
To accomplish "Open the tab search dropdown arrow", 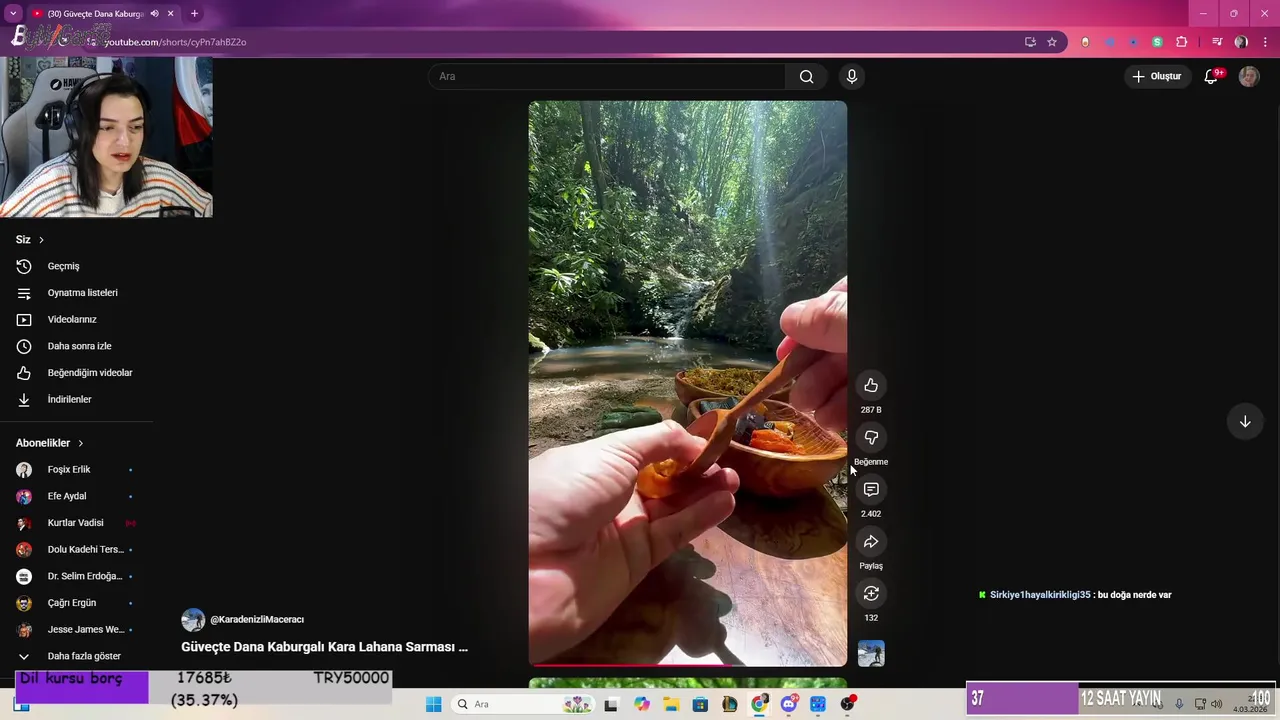I will tap(13, 14).
